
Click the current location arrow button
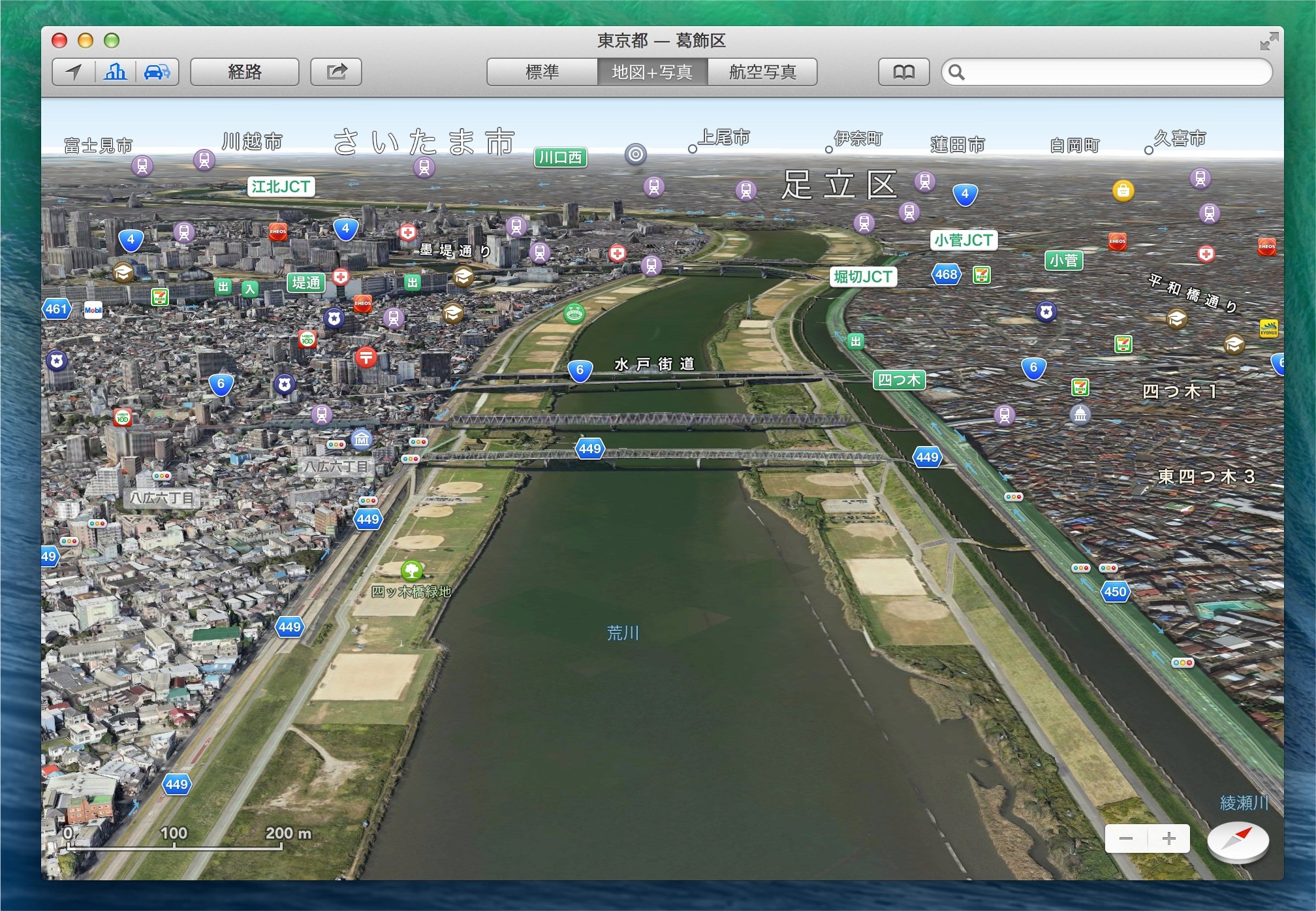[74, 72]
